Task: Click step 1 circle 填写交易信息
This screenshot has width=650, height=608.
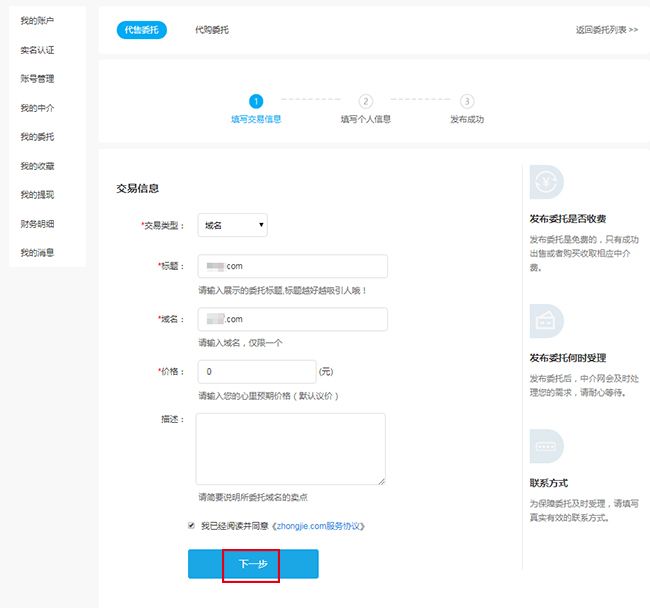Action: point(256,101)
